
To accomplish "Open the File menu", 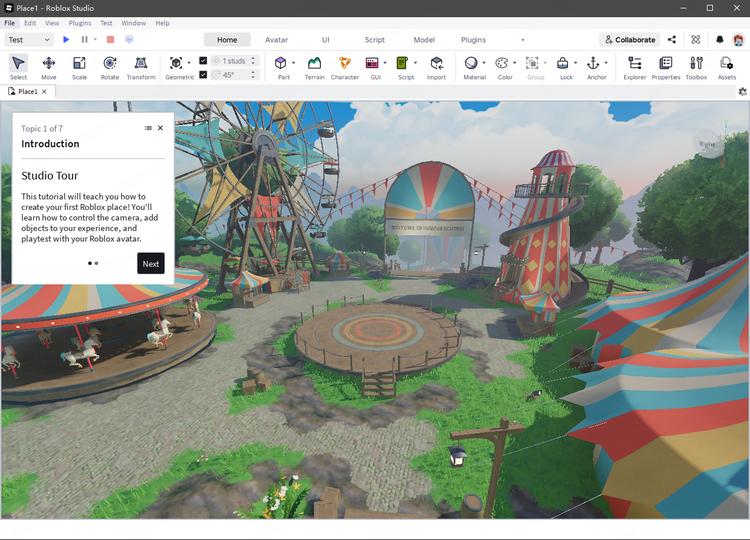I will pos(9,23).
